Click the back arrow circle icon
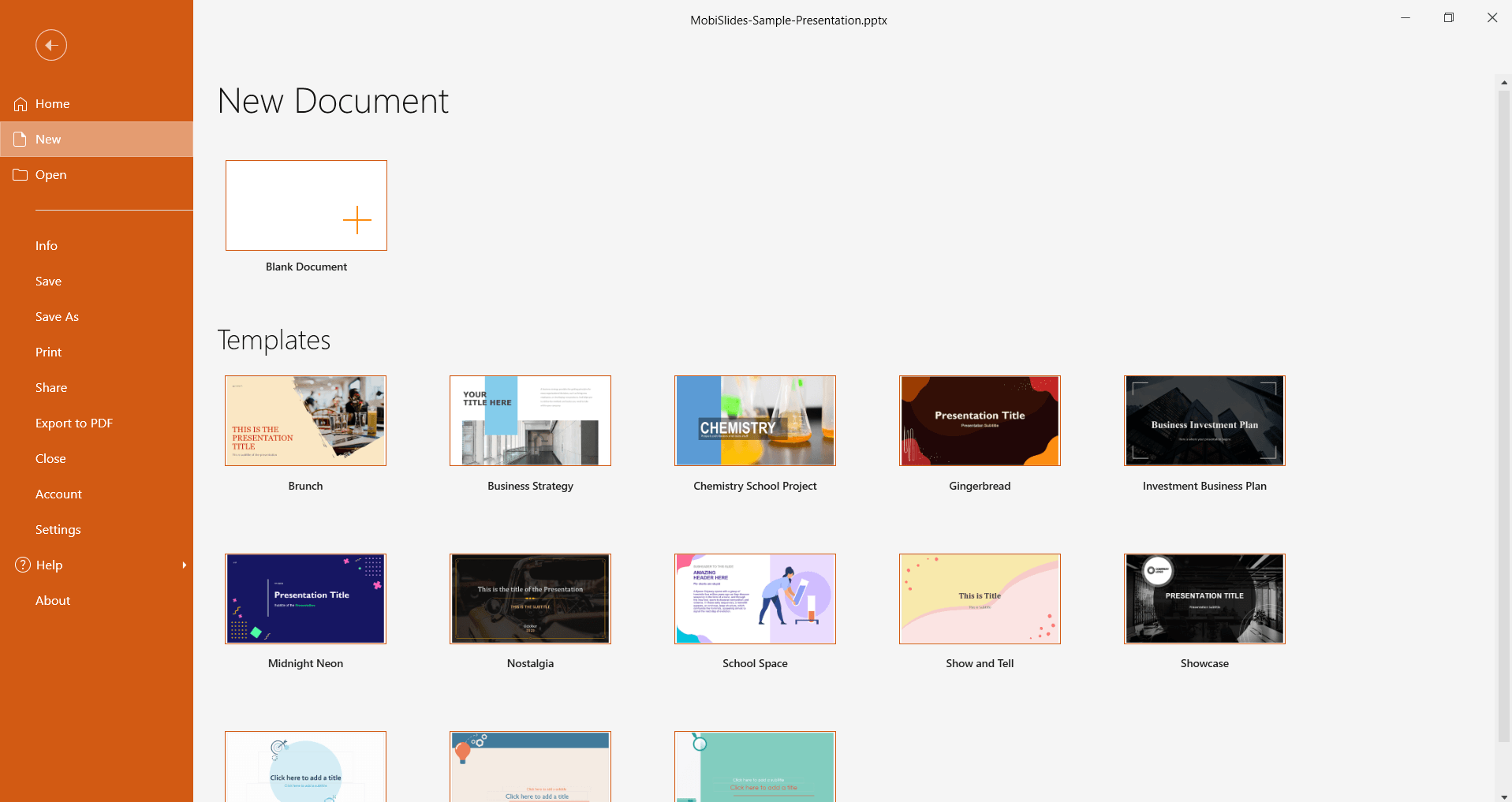This screenshot has width=1512, height=802. (x=51, y=45)
